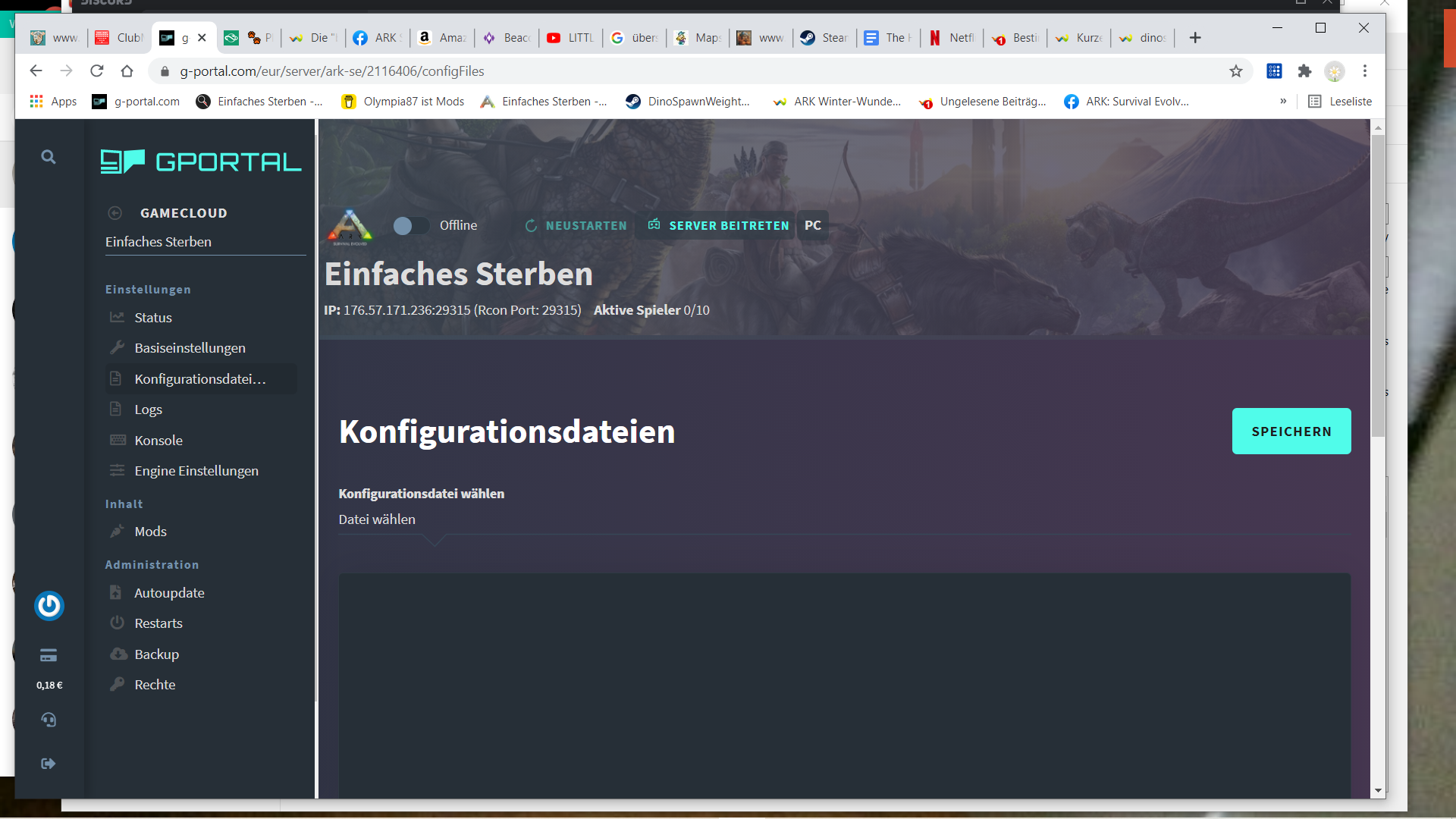The width and height of the screenshot is (1456, 819).
Task: Switch to the Netflix tab
Action: (952, 38)
